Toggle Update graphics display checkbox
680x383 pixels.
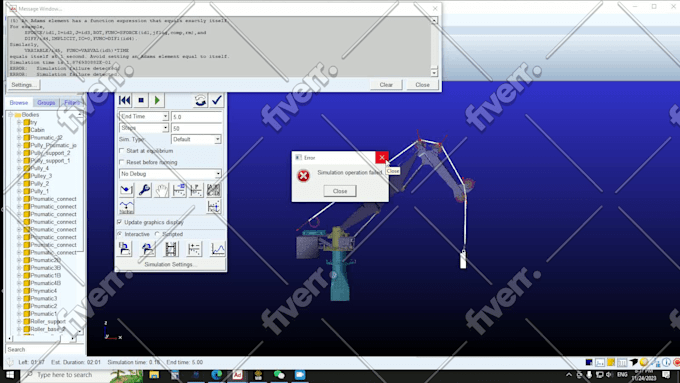pos(120,222)
